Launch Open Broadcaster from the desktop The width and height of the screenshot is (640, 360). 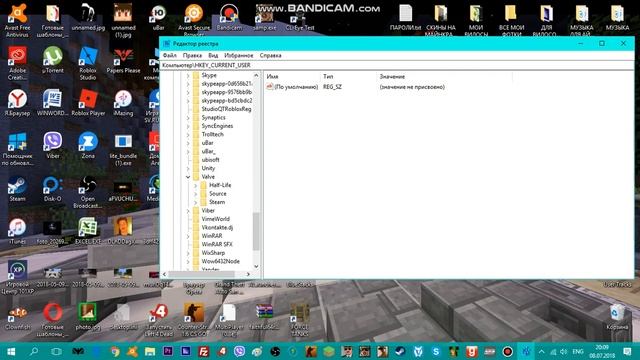pyautogui.click(x=88, y=192)
